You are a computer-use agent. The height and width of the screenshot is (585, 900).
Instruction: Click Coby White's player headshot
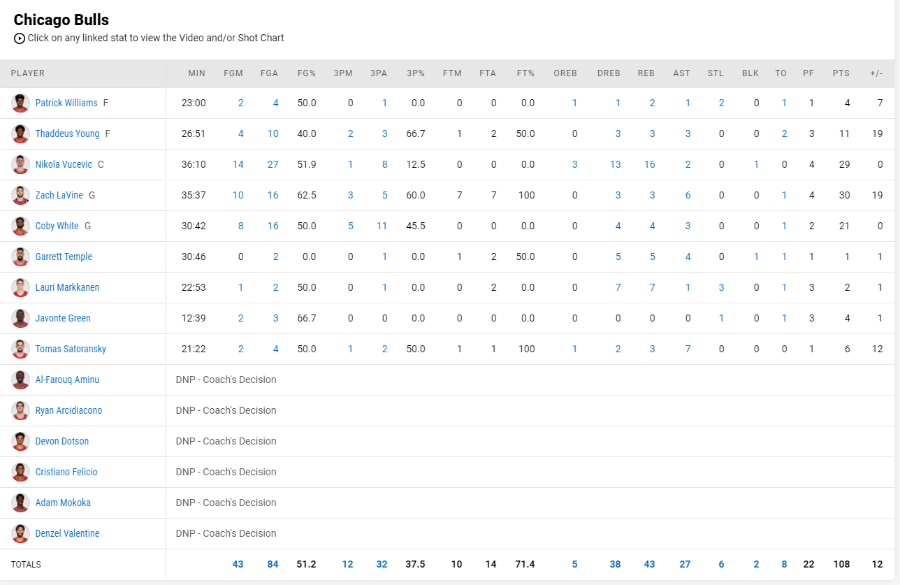coord(20,226)
